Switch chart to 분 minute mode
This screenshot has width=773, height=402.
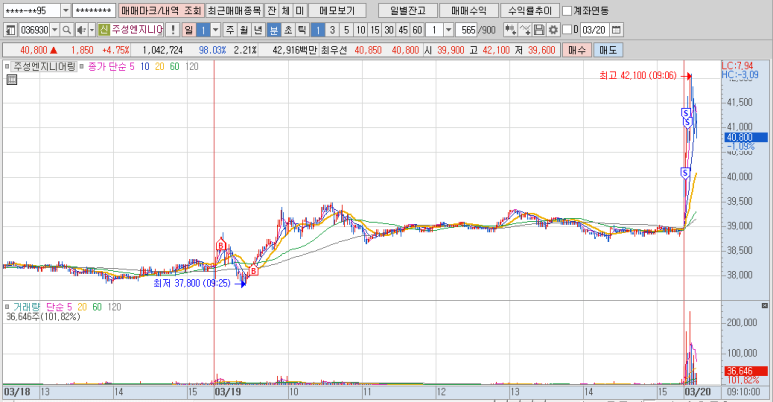pyautogui.click(x=273, y=30)
